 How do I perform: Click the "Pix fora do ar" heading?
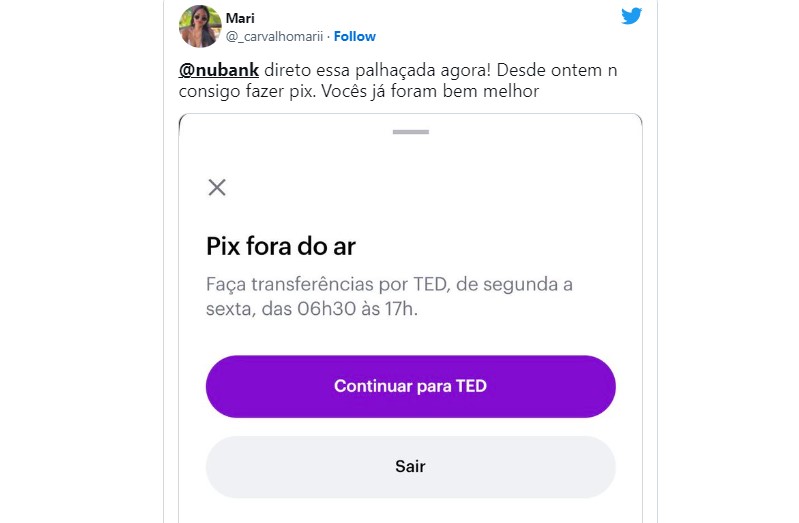[281, 246]
